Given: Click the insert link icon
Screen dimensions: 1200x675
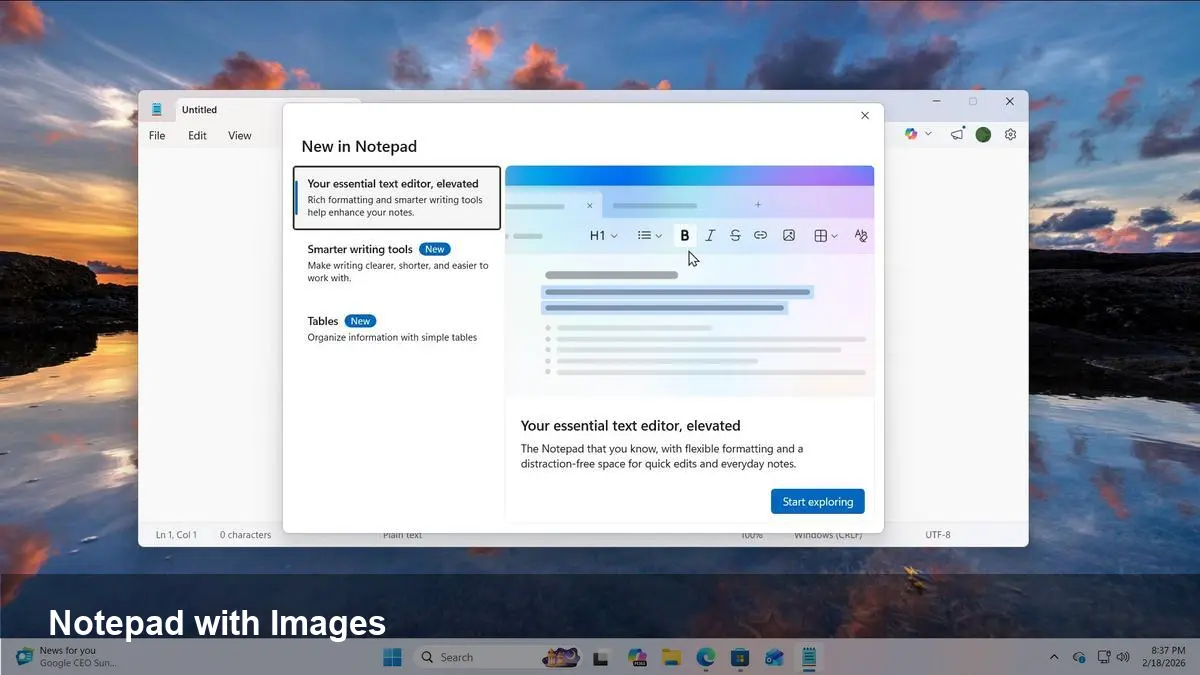Looking at the screenshot, I should (760, 235).
